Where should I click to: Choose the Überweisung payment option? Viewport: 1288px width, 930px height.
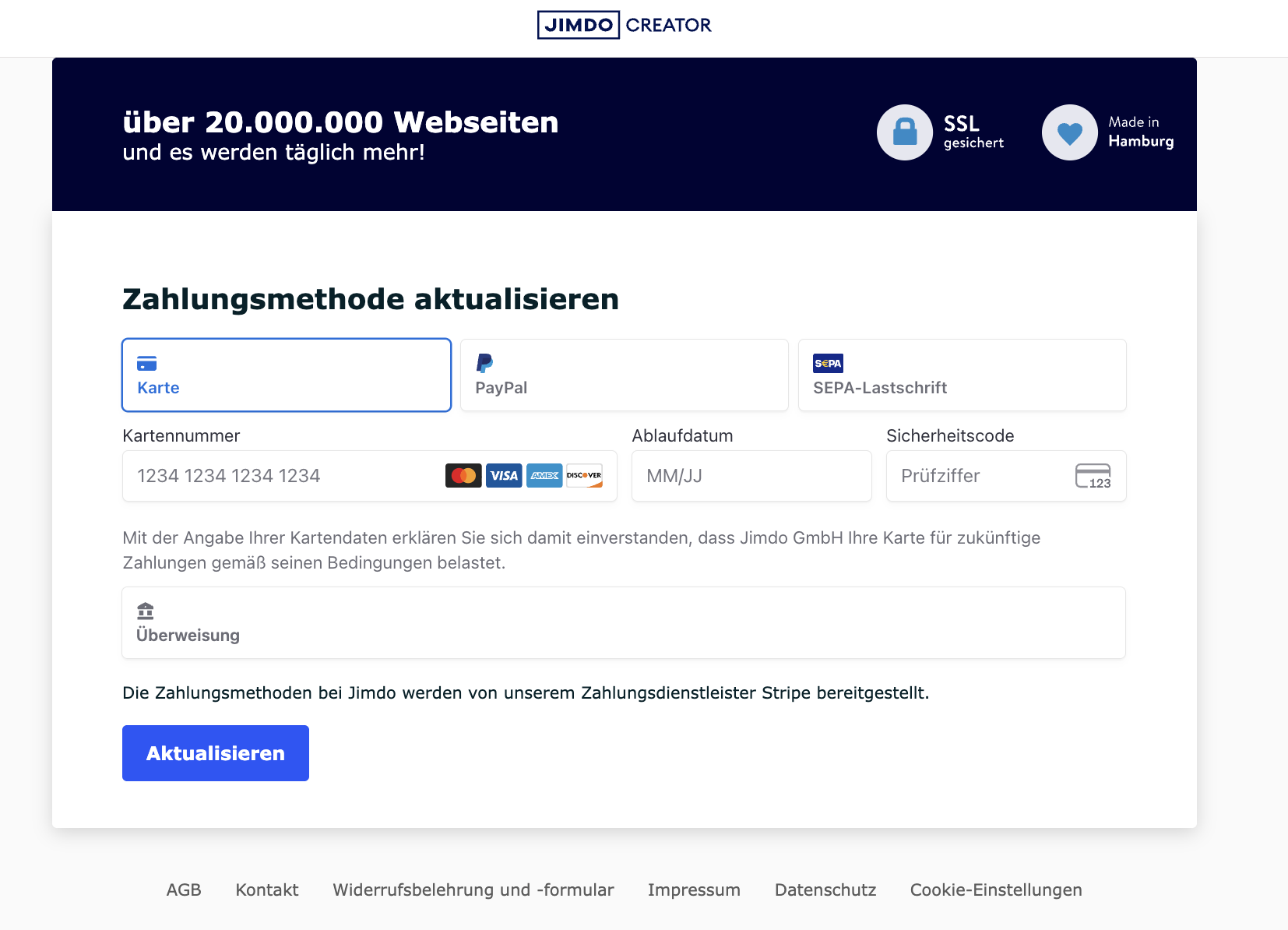(x=624, y=622)
